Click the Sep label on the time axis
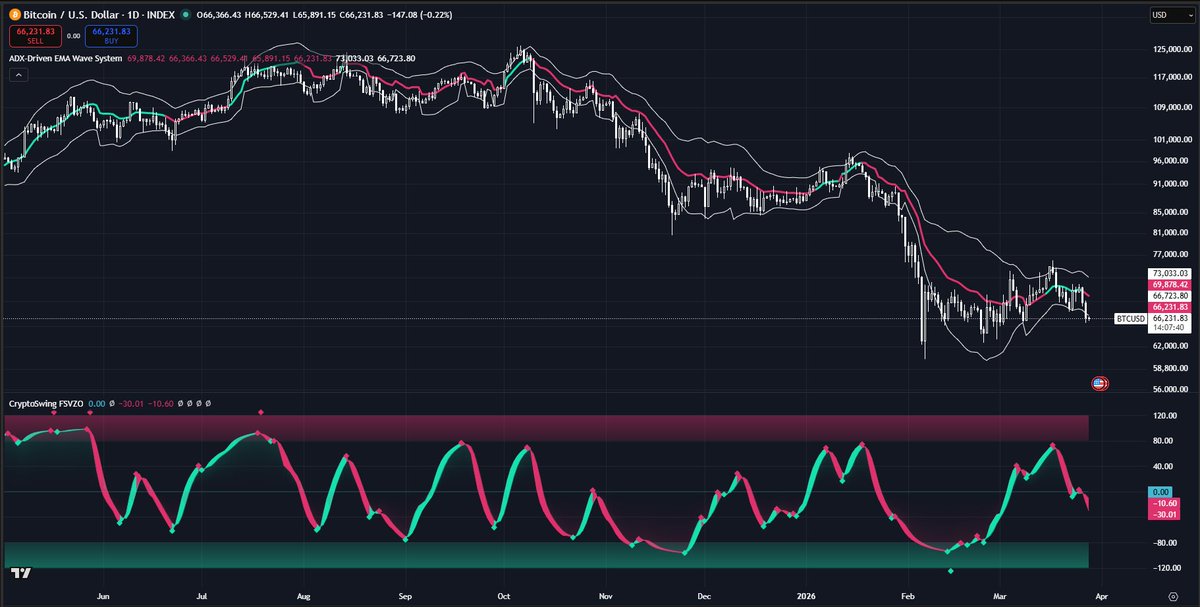Screen dimensions: 1200x607 (405, 594)
